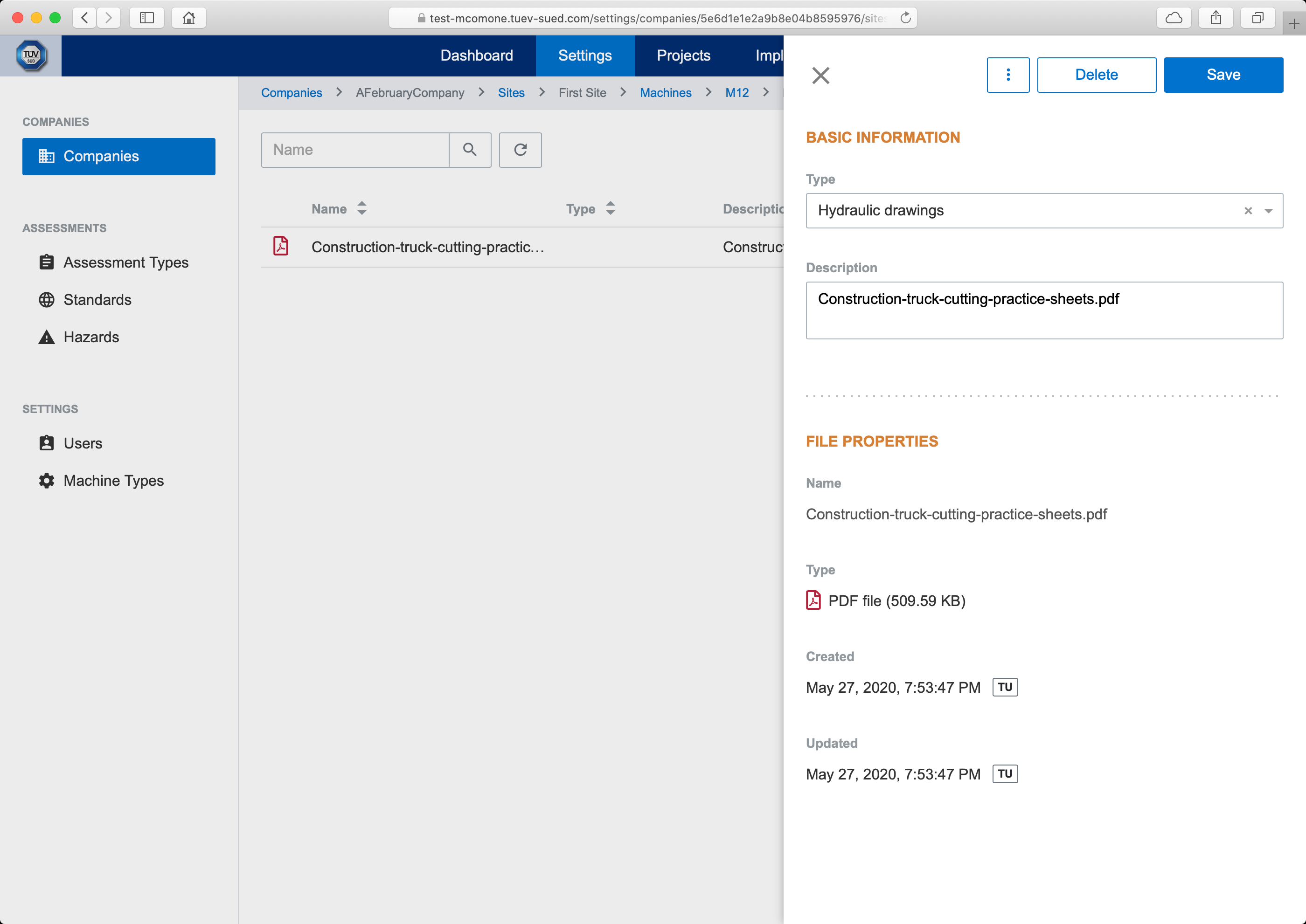Open the Projects tab

pyautogui.click(x=683, y=55)
